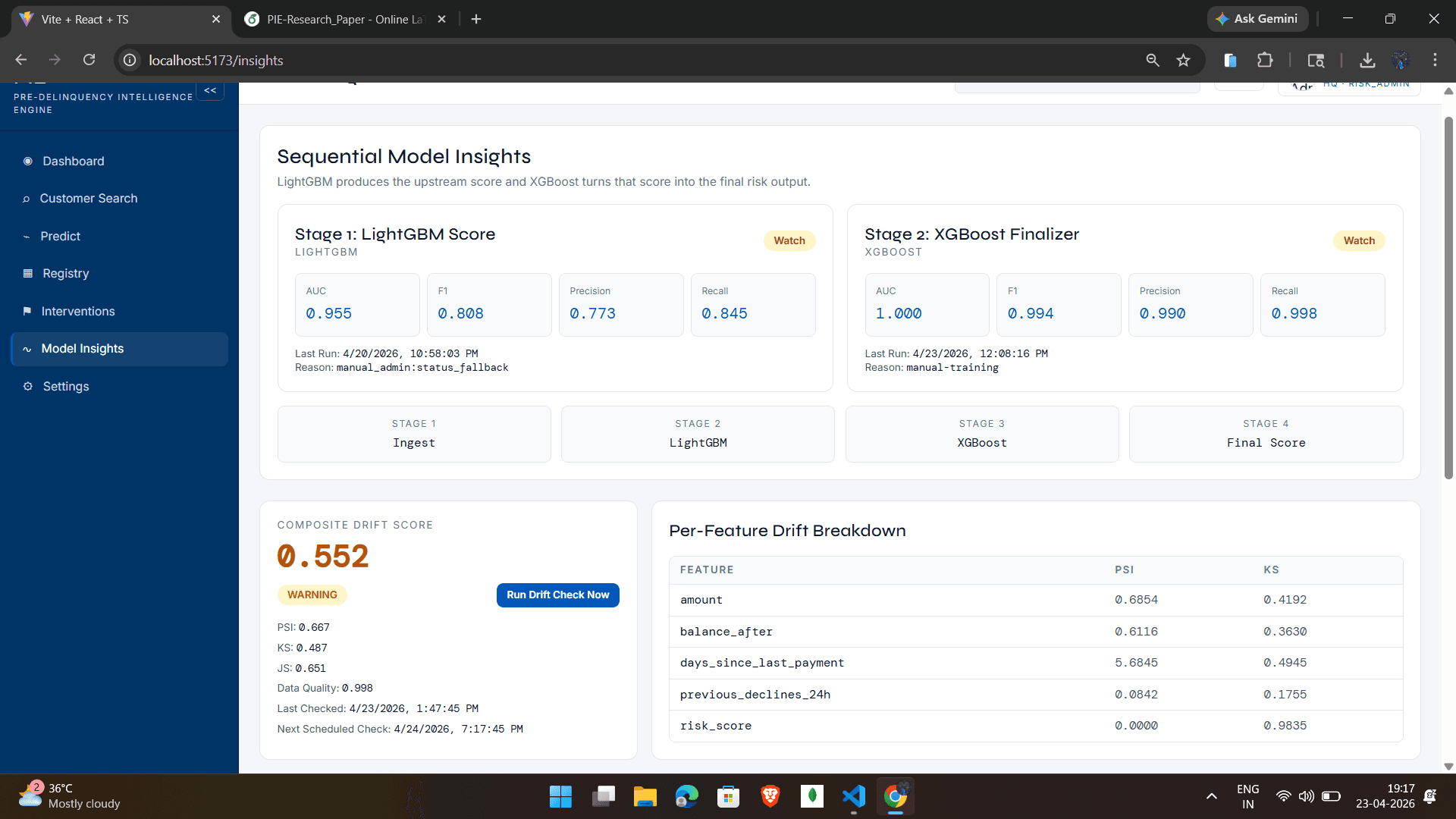Click the Customer Search magnifier icon

(27, 199)
